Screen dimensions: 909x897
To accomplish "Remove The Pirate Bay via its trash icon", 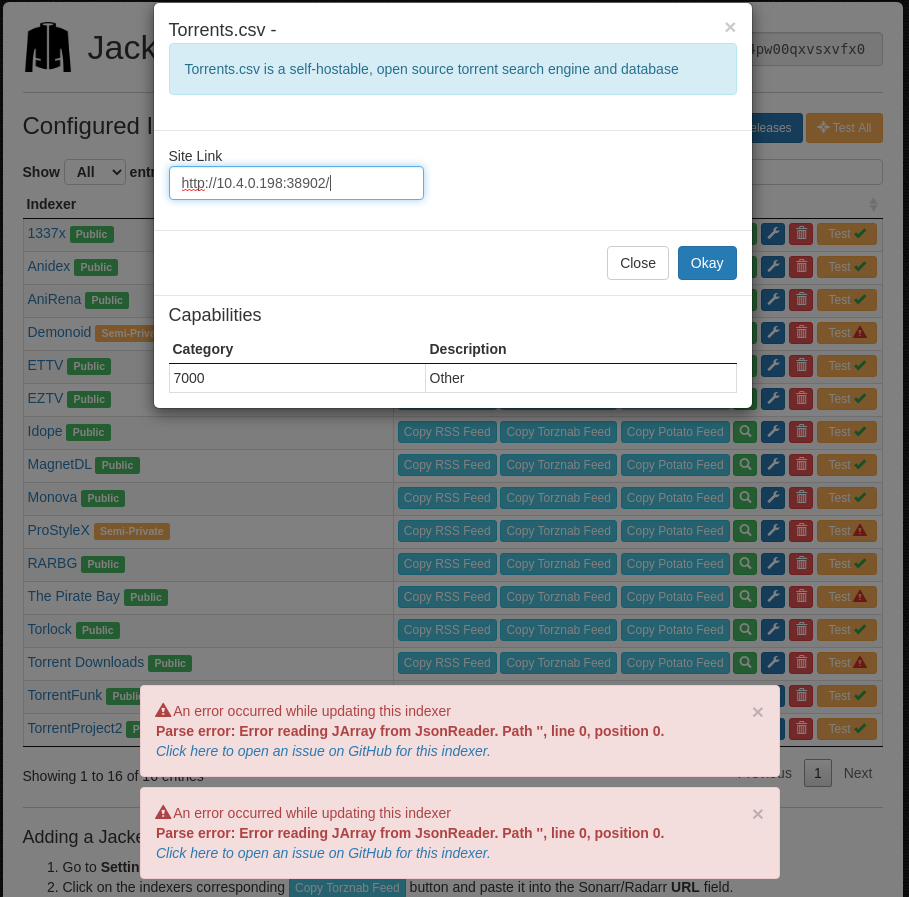I will click(801, 597).
